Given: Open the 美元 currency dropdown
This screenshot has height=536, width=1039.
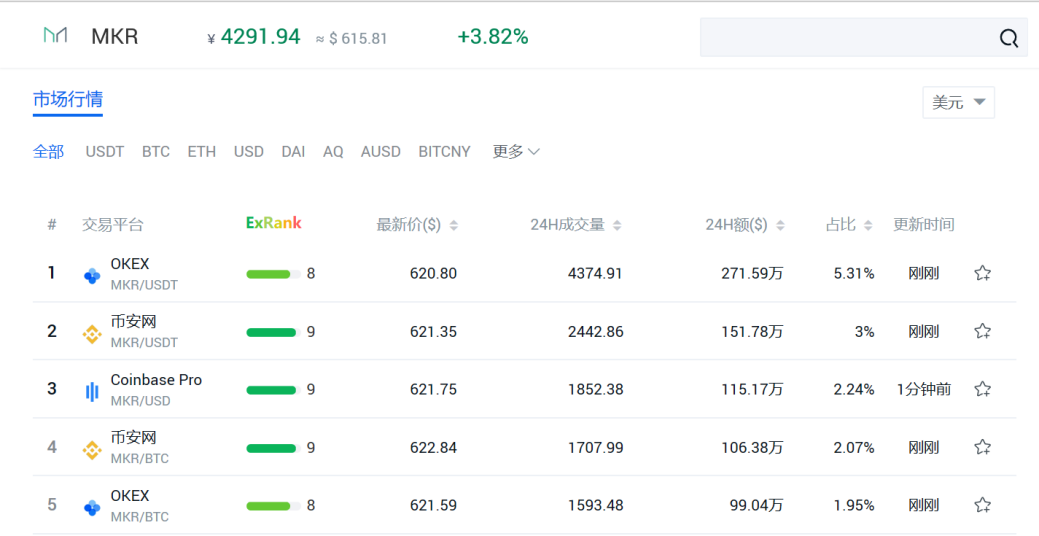Looking at the screenshot, I should point(958,103).
